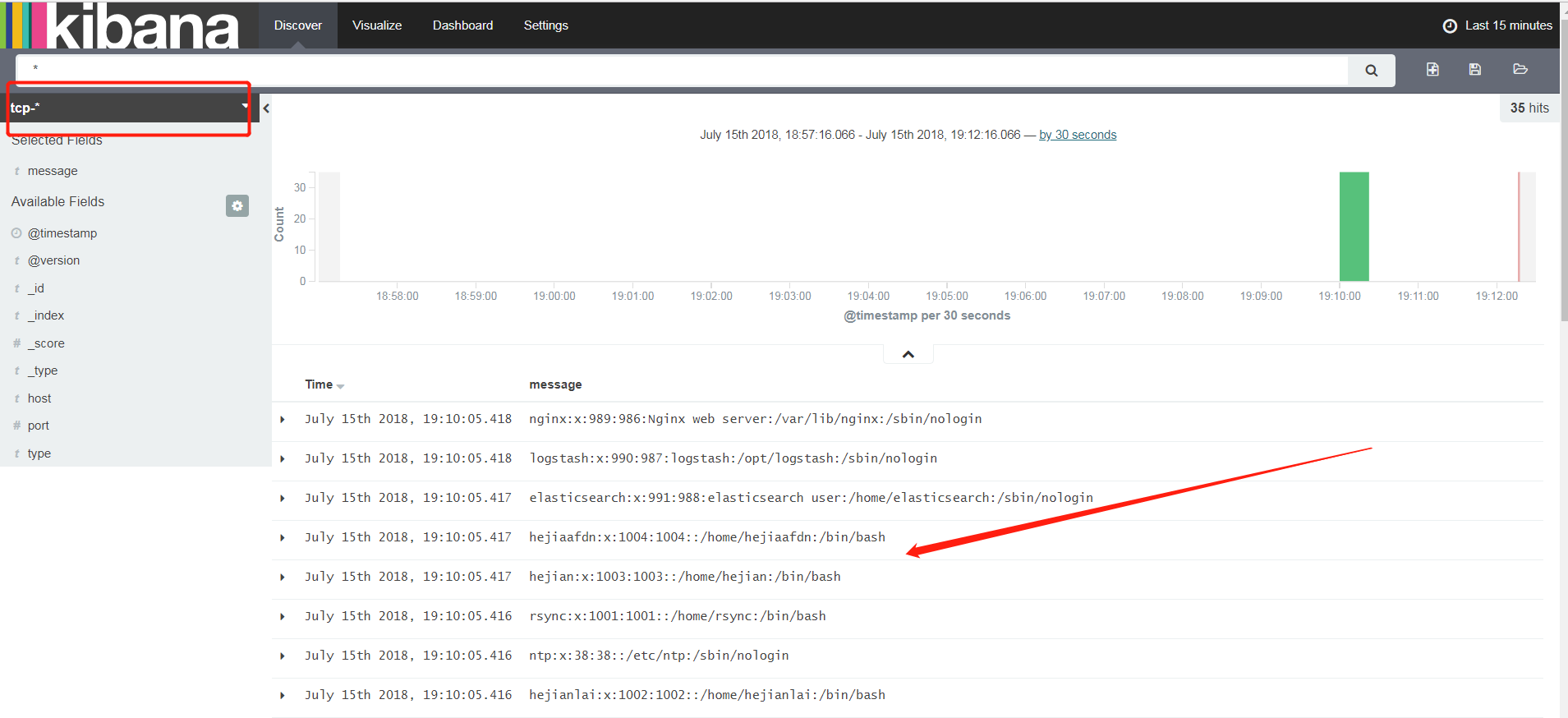Click the message column header
1568x718 pixels.
[555, 384]
